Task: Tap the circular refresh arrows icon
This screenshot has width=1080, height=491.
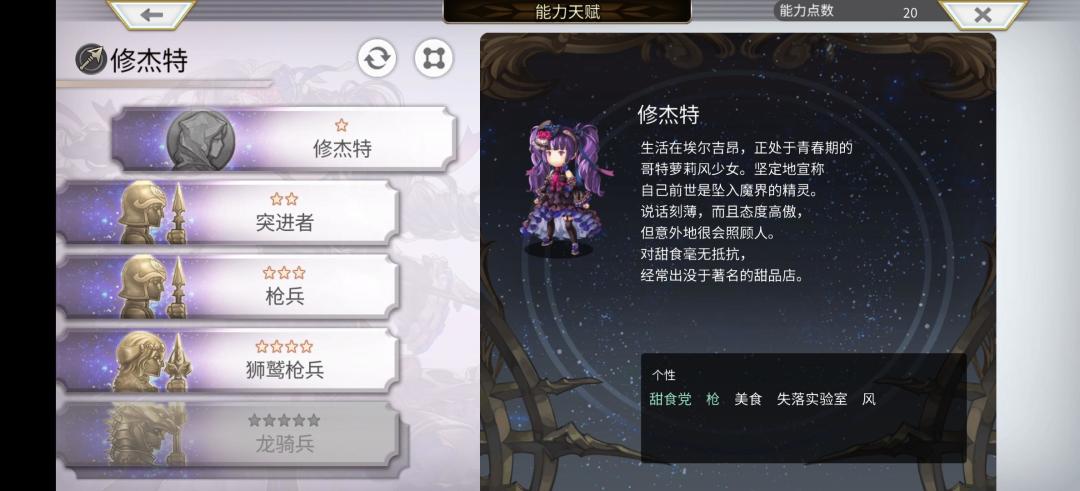Action: [x=377, y=59]
